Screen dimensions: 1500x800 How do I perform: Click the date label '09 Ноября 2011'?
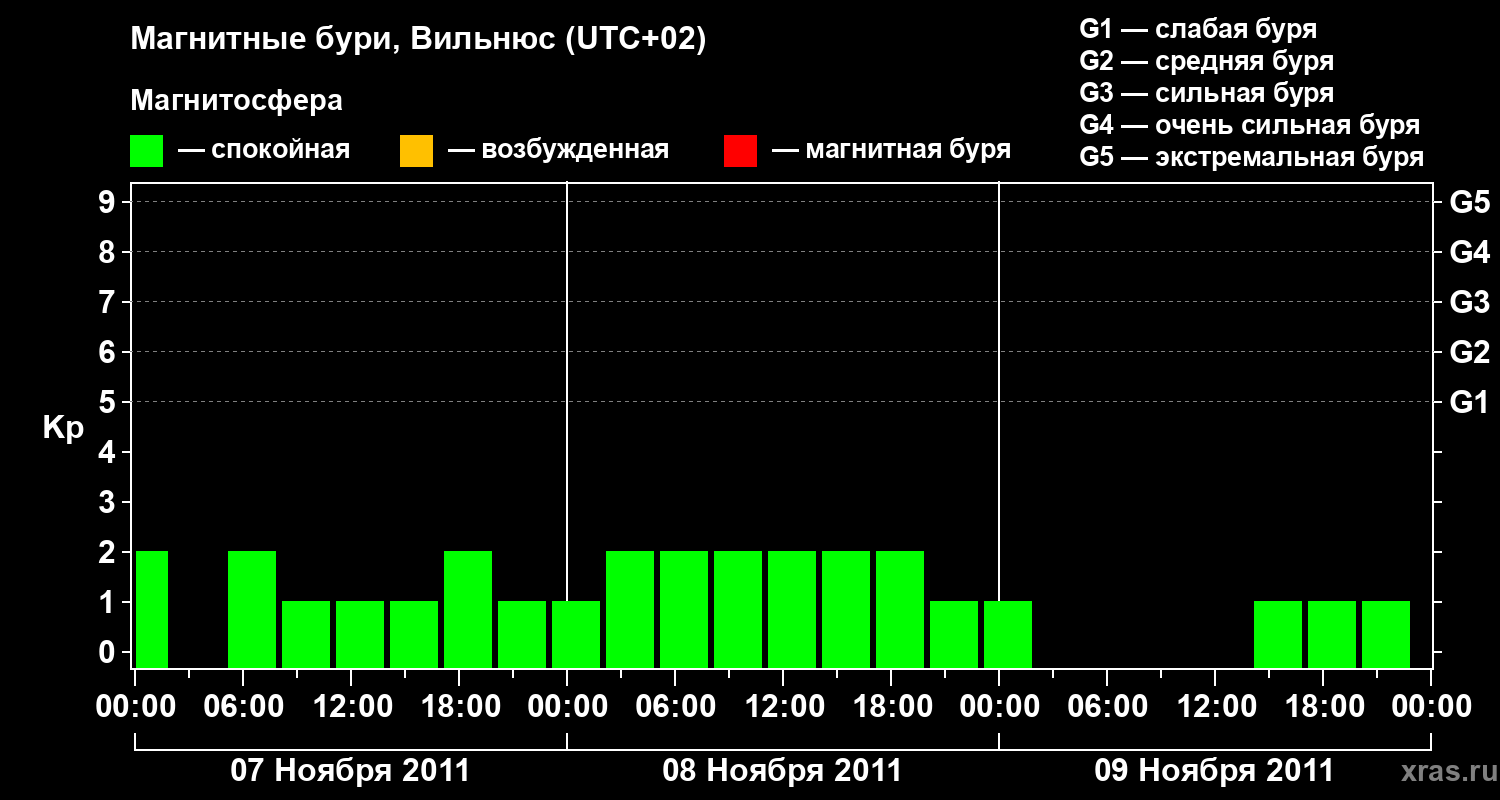1214,771
